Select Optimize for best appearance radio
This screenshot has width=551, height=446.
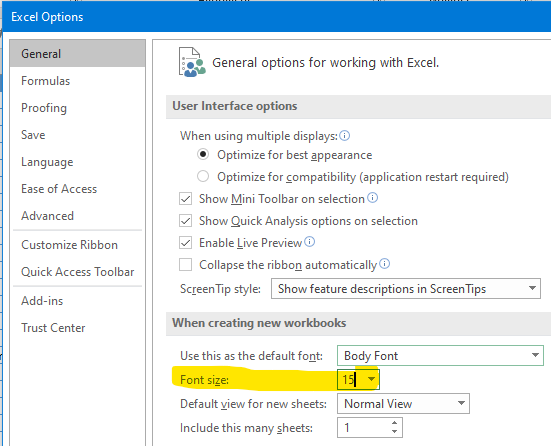203,154
